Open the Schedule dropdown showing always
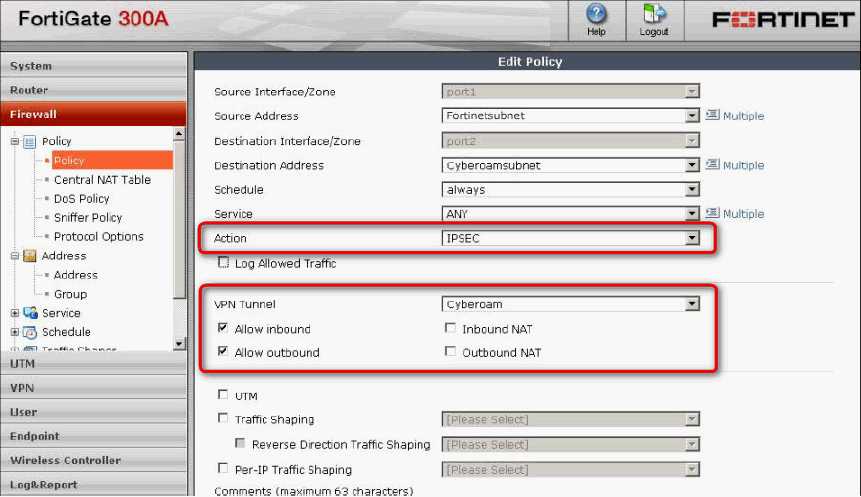861x497 pixels. pyautogui.click(x=571, y=189)
